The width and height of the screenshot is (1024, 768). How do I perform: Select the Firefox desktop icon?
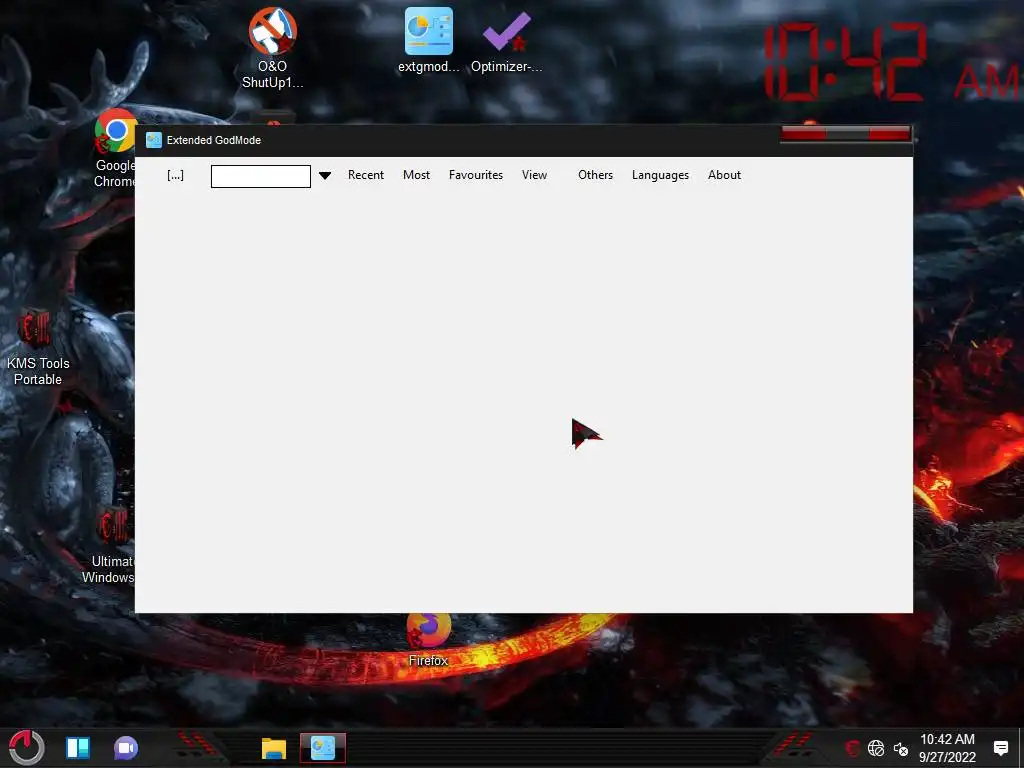point(428,640)
